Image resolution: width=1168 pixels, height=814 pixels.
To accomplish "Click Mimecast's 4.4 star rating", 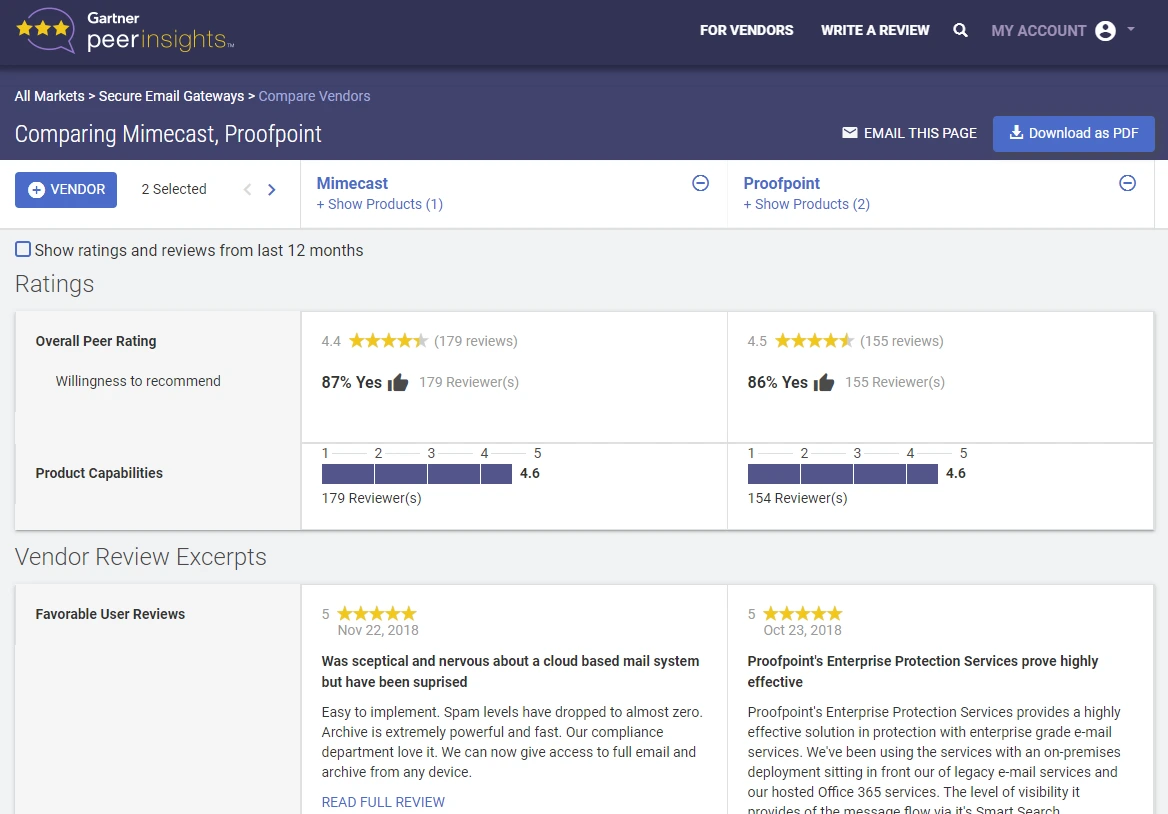I will point(388,341).
